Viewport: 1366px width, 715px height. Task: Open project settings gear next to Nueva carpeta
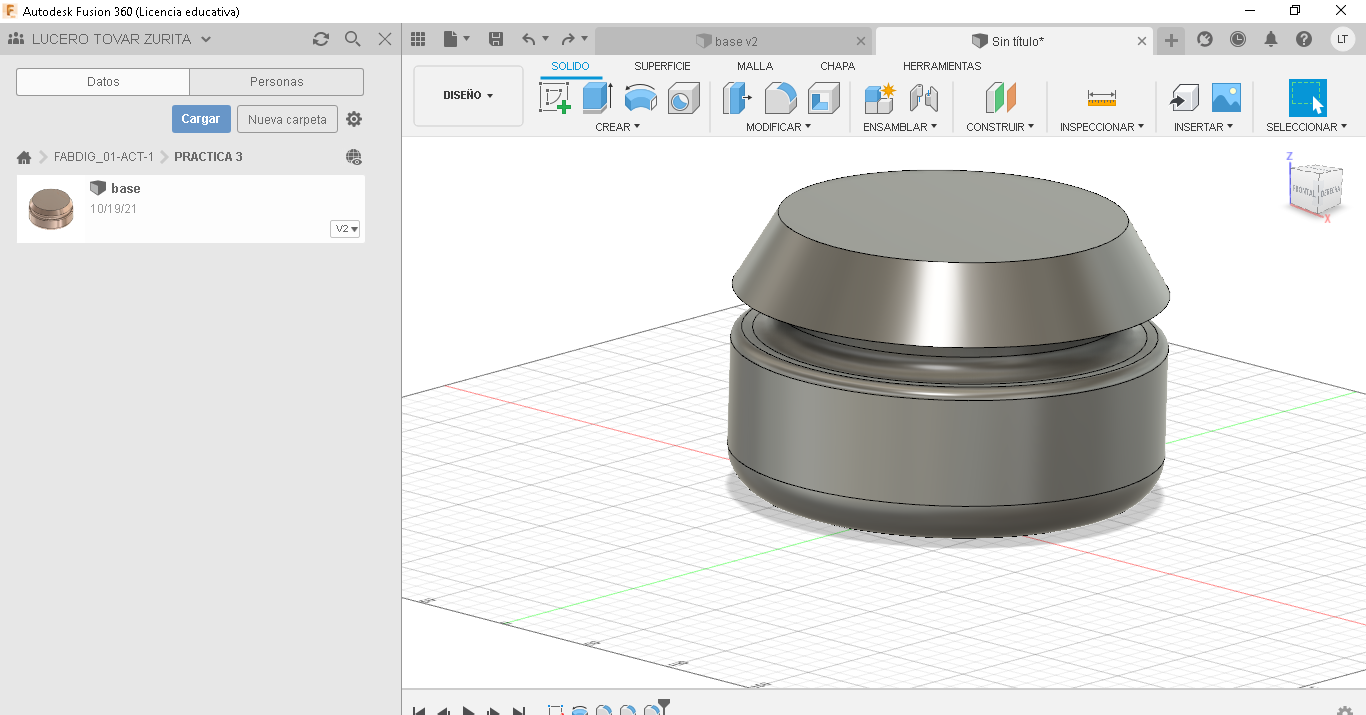point(354,119)
